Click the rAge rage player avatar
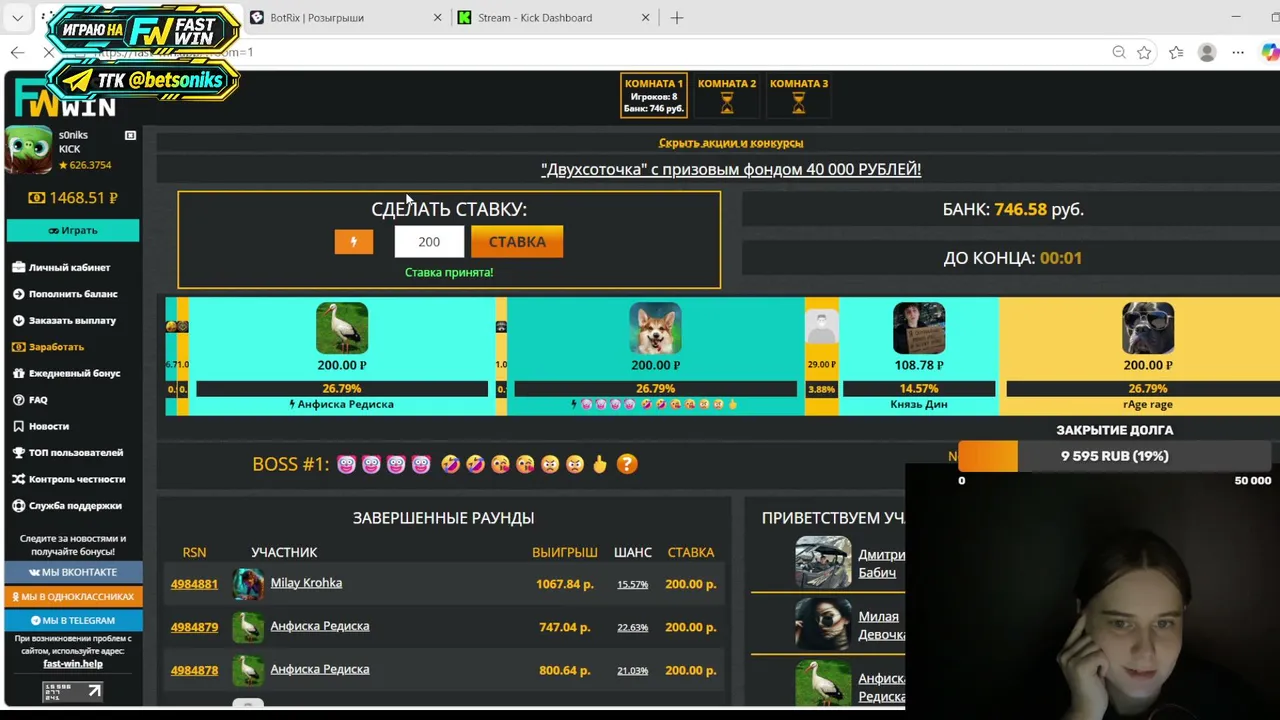Viewport: 1280px width, 720px height. click(x=1147, y=328)
